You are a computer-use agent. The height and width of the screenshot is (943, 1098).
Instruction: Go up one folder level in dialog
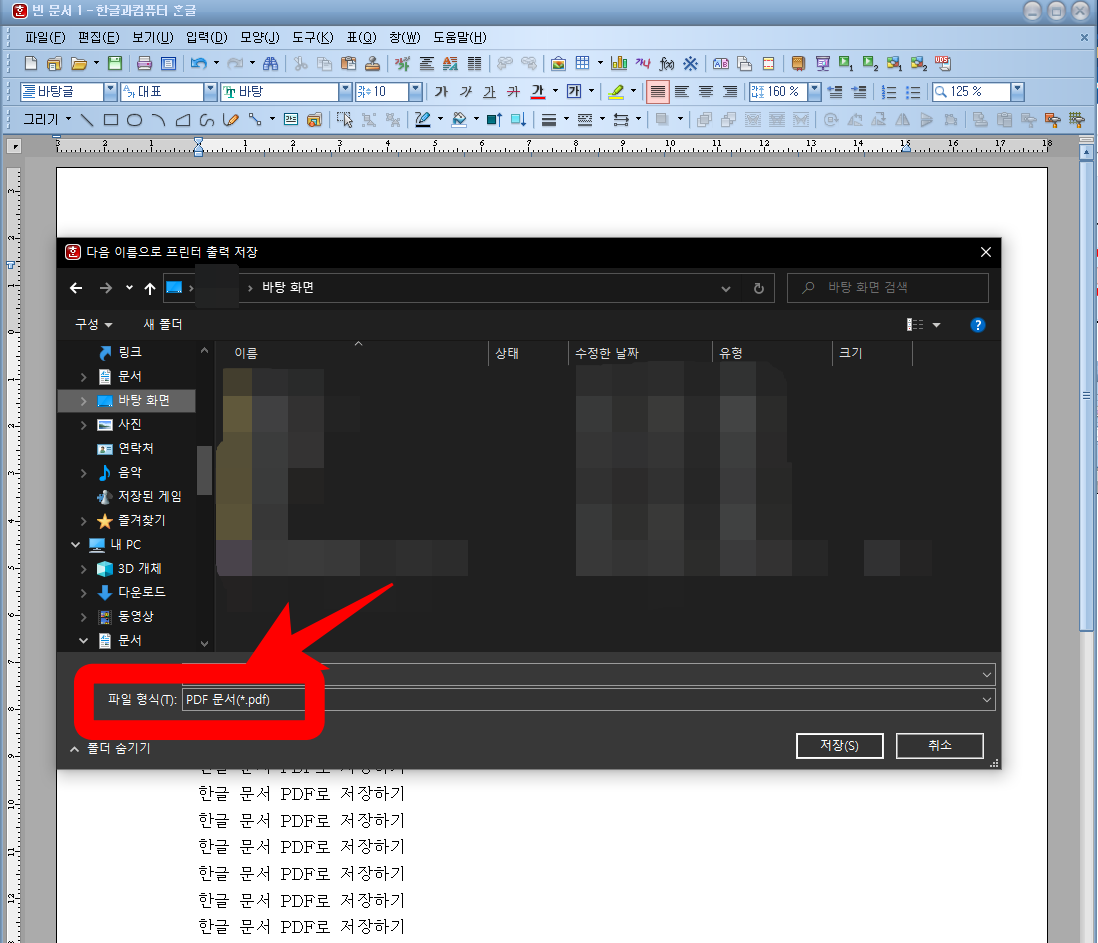(x=150, y=288)
